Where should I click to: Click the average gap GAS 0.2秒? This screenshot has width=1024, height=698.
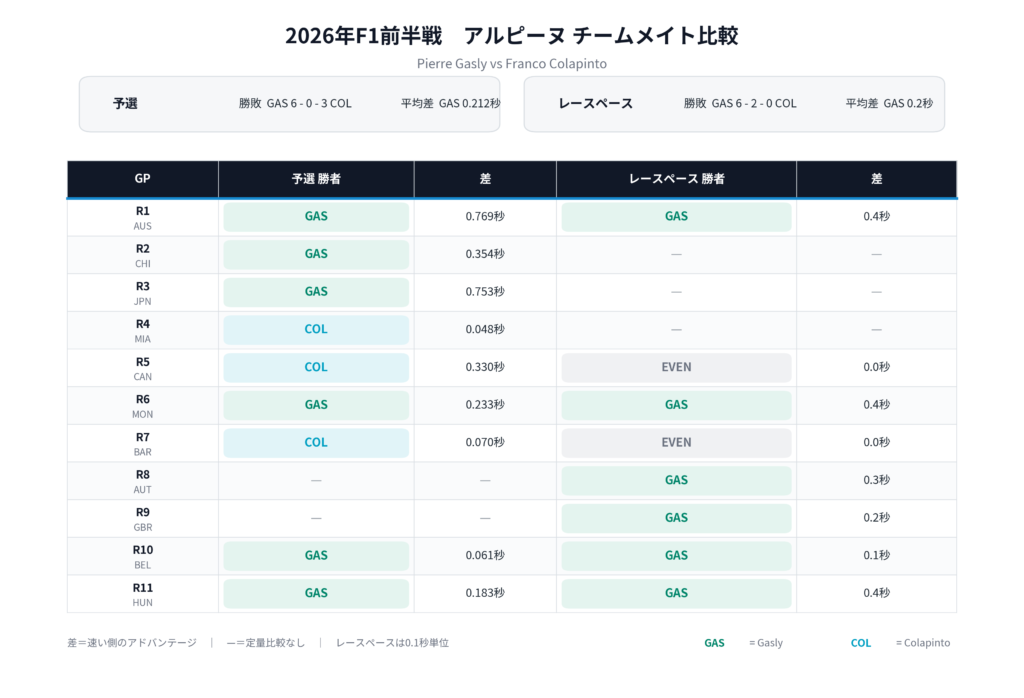[908, 103]
